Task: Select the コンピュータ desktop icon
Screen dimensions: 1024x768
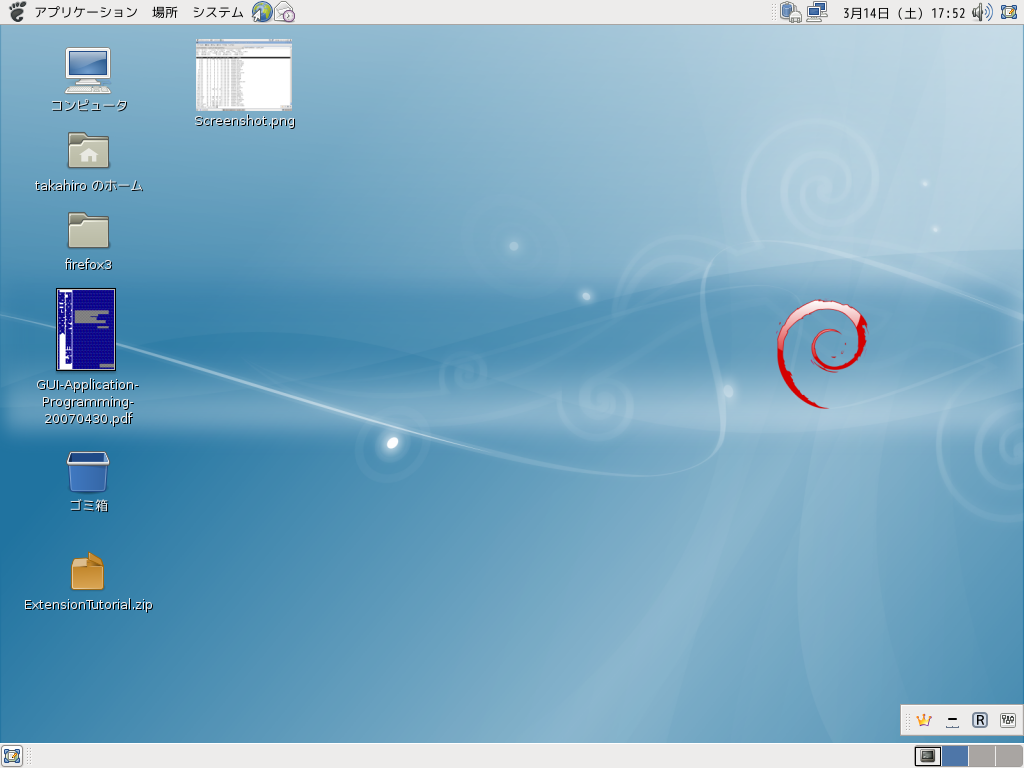Action: (x=88, y=70)
